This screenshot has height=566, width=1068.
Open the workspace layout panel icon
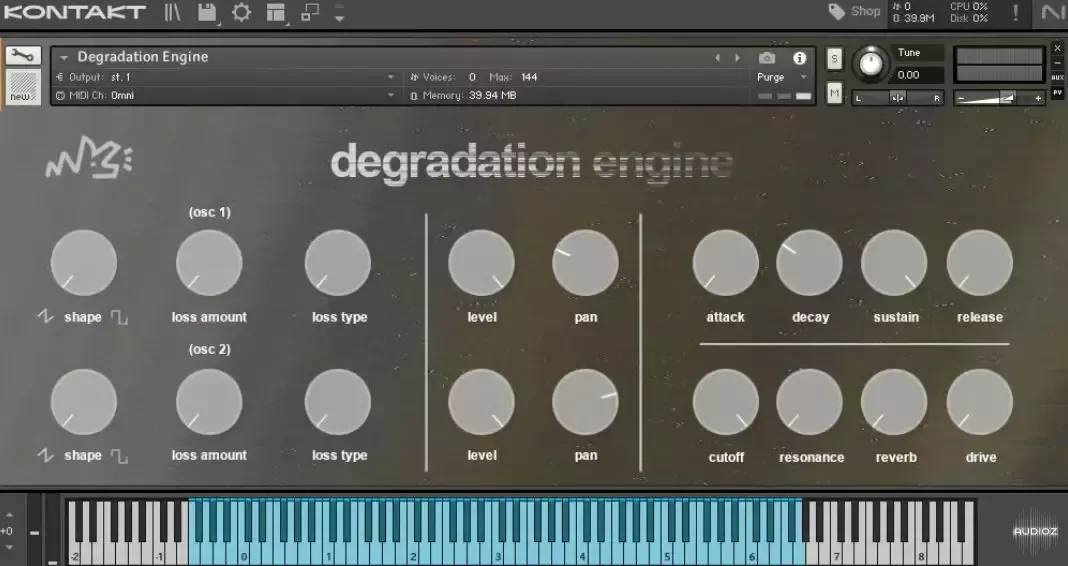(x=276, y=12)
